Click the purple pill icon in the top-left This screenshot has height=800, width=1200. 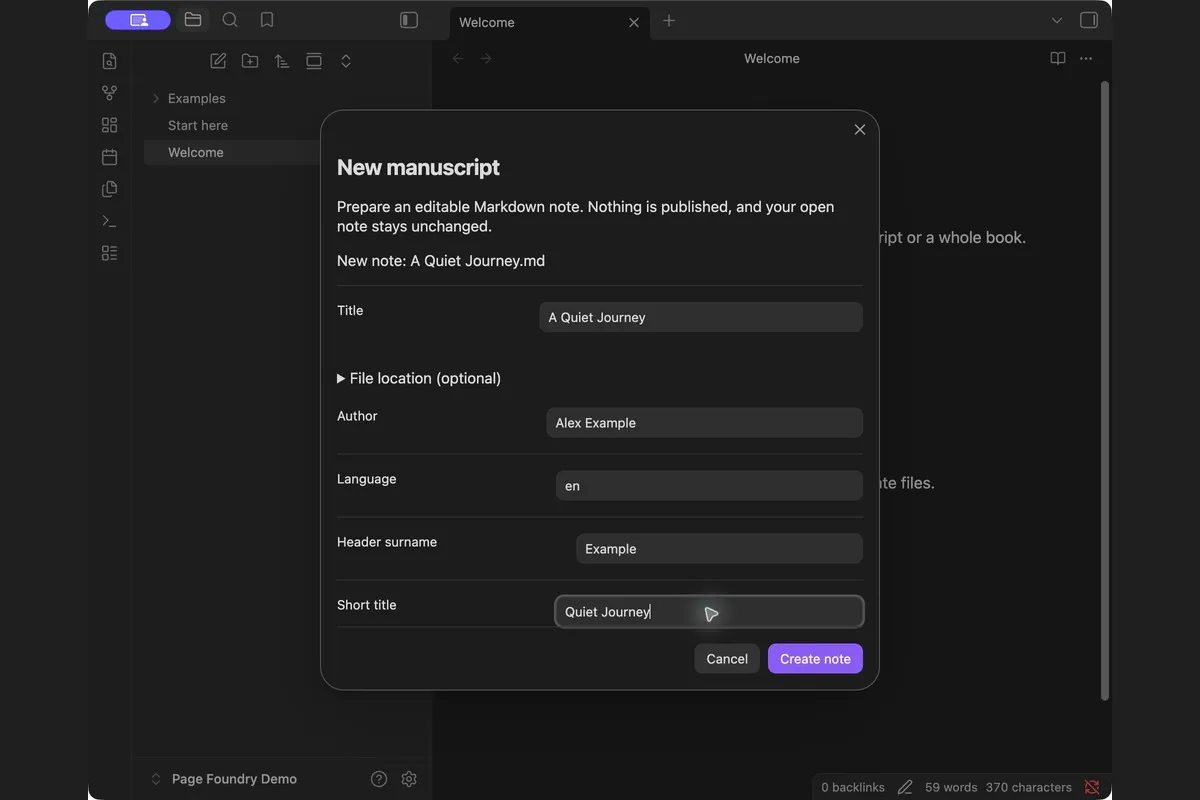coord(138,20)
